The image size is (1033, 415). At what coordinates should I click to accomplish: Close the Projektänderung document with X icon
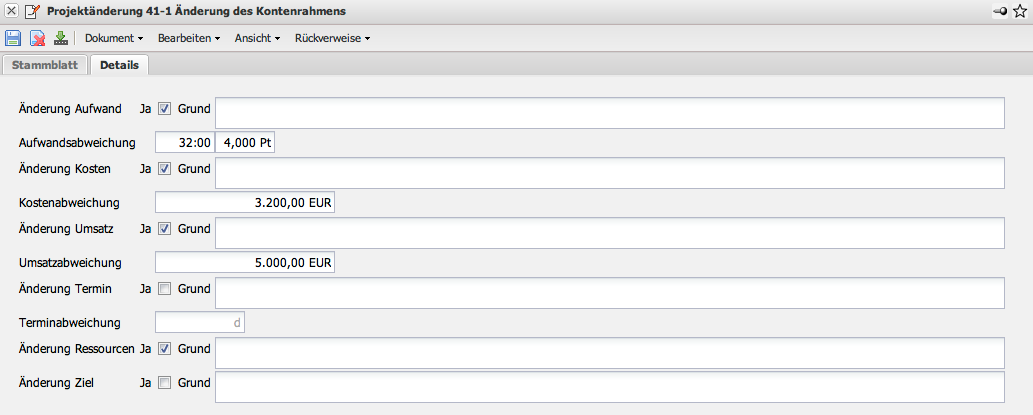tap(11, 10)
